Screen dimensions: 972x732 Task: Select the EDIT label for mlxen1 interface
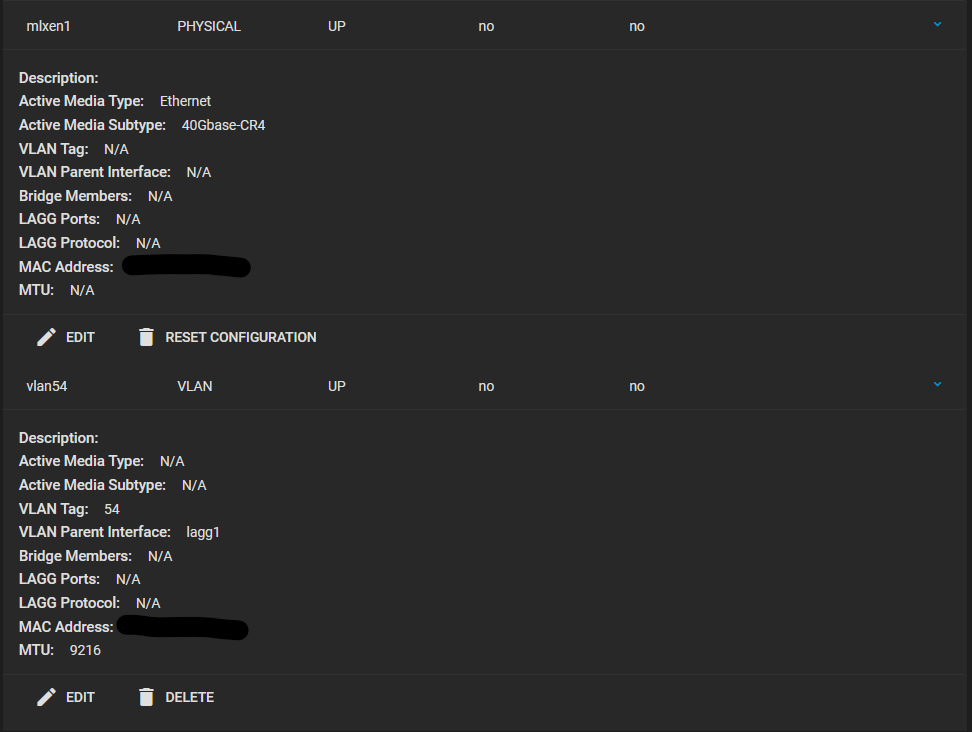pos(81,337)
